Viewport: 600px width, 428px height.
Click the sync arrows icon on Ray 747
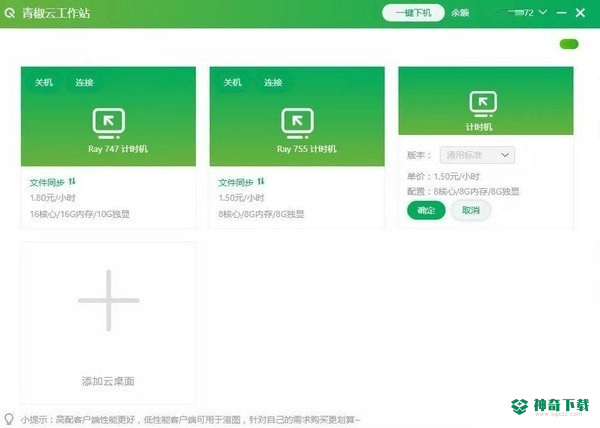[72, 181]
